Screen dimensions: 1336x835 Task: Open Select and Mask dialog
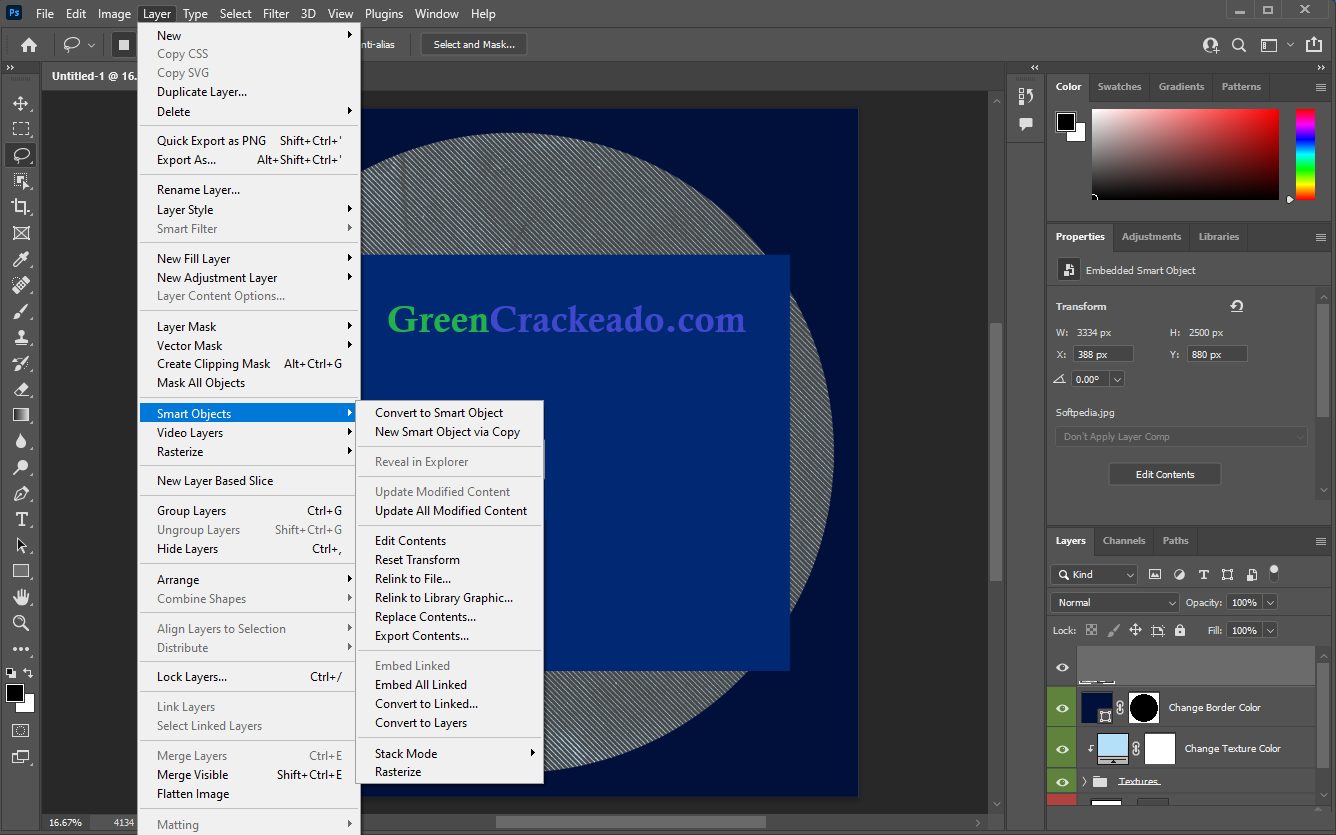point(472,44)
